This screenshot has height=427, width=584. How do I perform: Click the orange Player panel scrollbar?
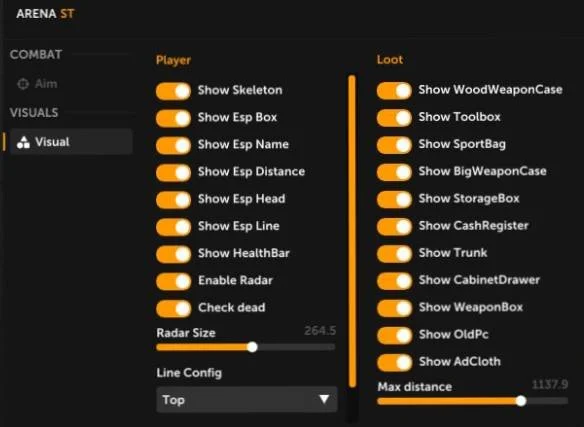[x=352, y=231]
